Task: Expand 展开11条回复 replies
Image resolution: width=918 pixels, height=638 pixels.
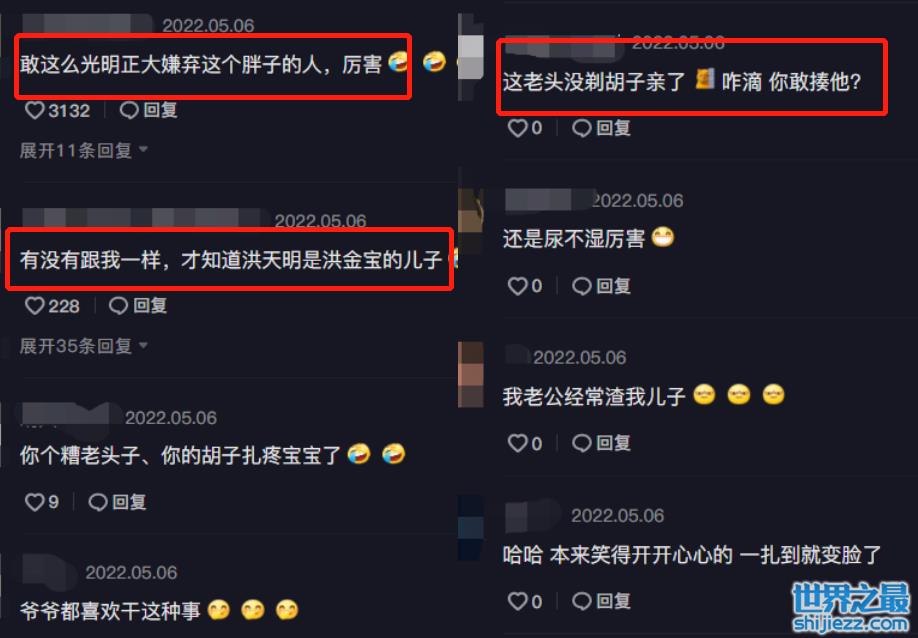Action: [83, 150]
